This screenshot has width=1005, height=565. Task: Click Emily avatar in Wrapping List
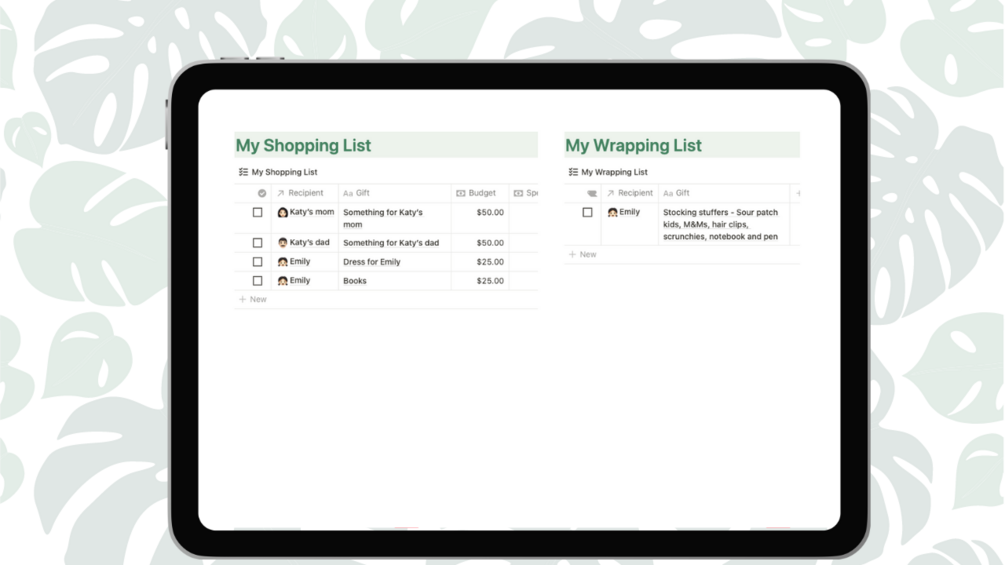pyautogui.click(x=613, y=212)
